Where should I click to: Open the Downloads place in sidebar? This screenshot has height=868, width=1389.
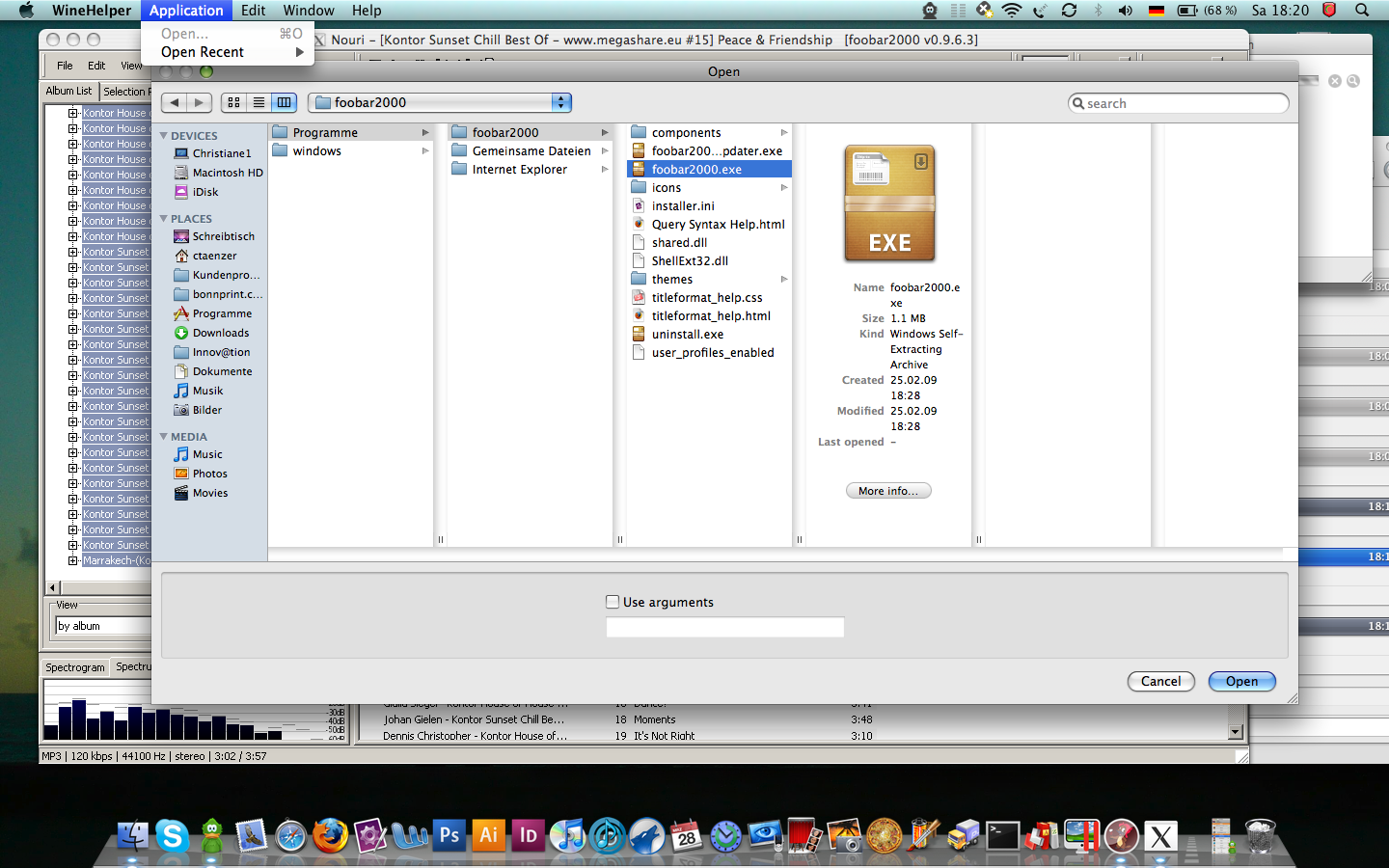tap(220, 333)
